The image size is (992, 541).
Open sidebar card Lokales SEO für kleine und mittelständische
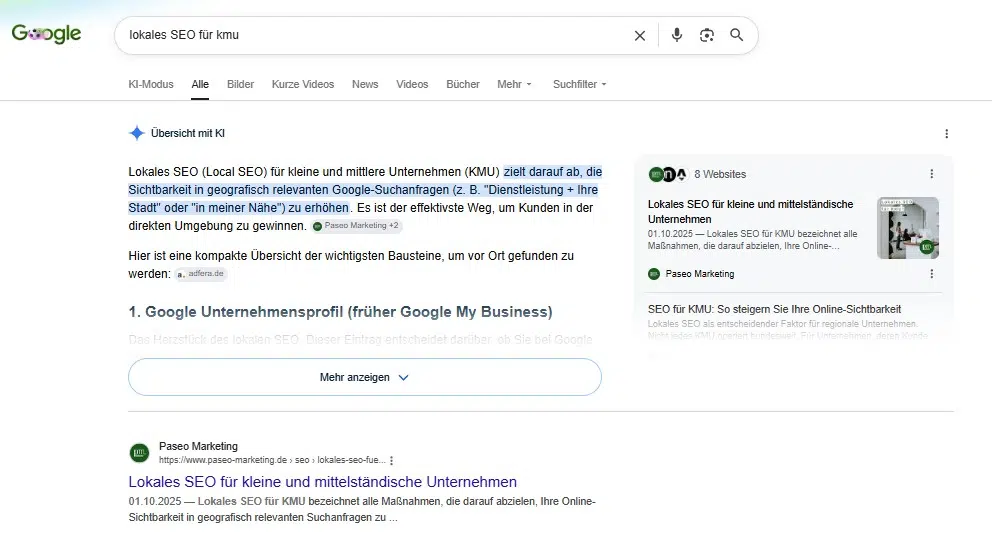[750, 211]
